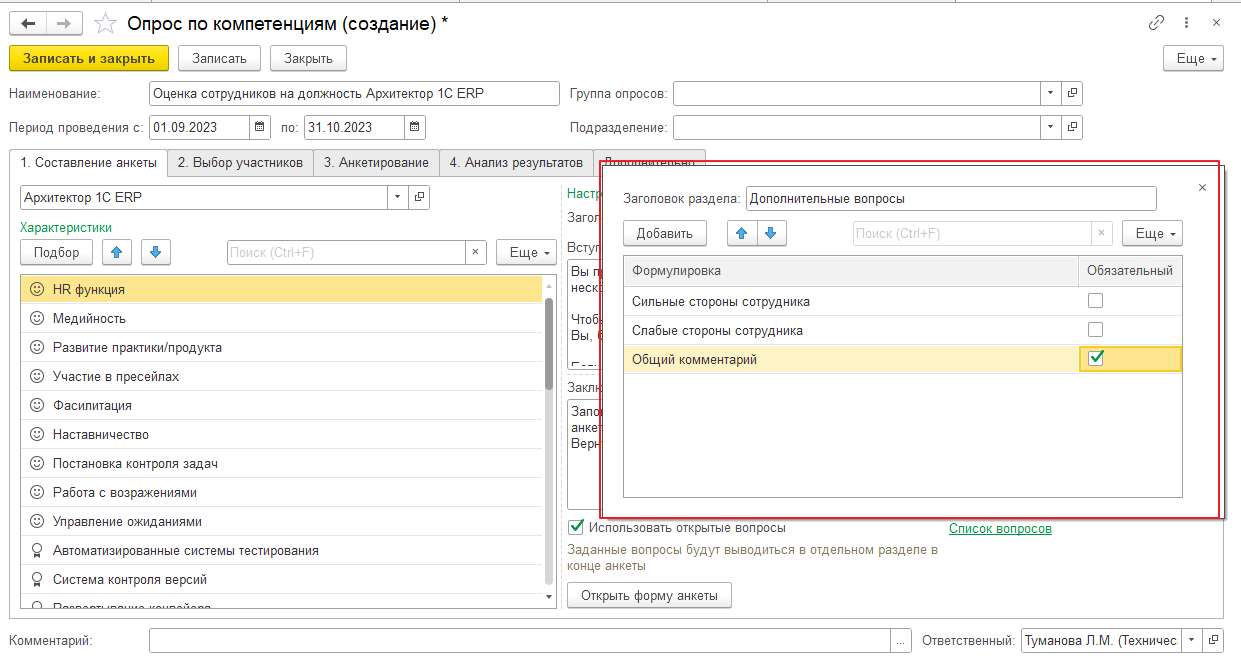Open calendar for period end date
Viewport: 1241px width, 664px height.
point(415,127)
